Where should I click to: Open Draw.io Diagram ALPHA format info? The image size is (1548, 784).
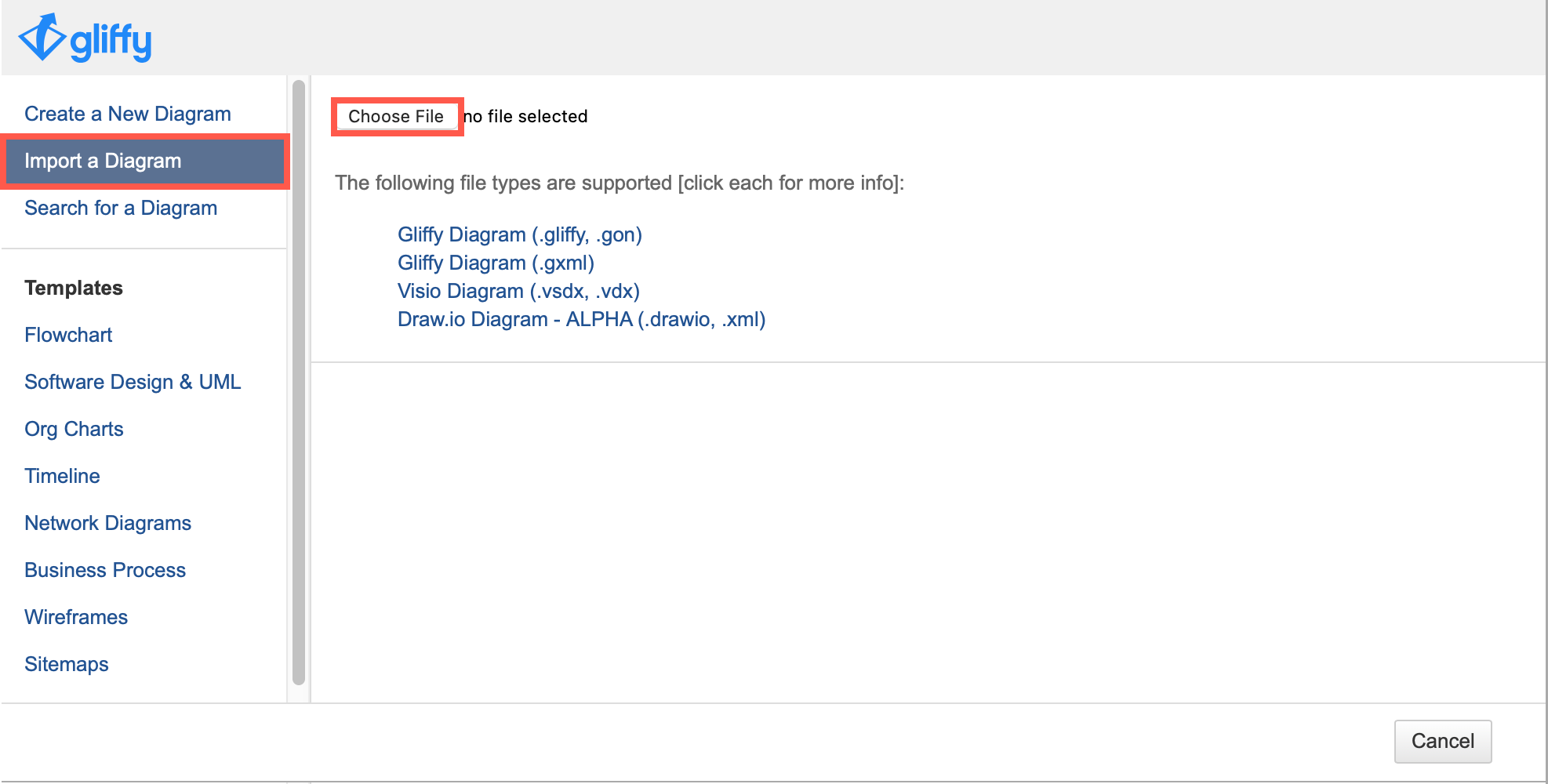coord(581,319)
